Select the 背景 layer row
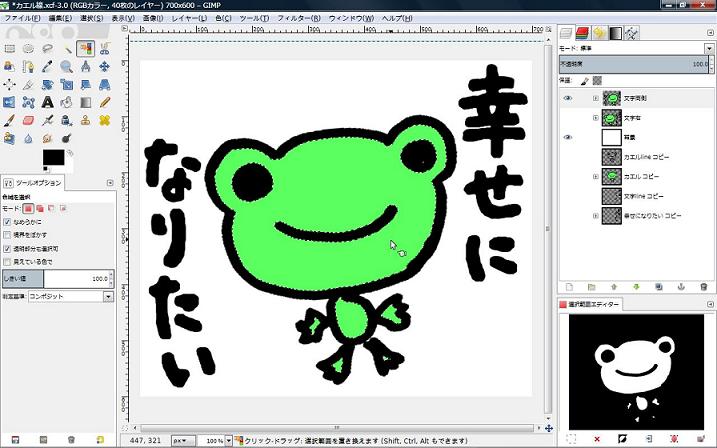 click(636, 137)
